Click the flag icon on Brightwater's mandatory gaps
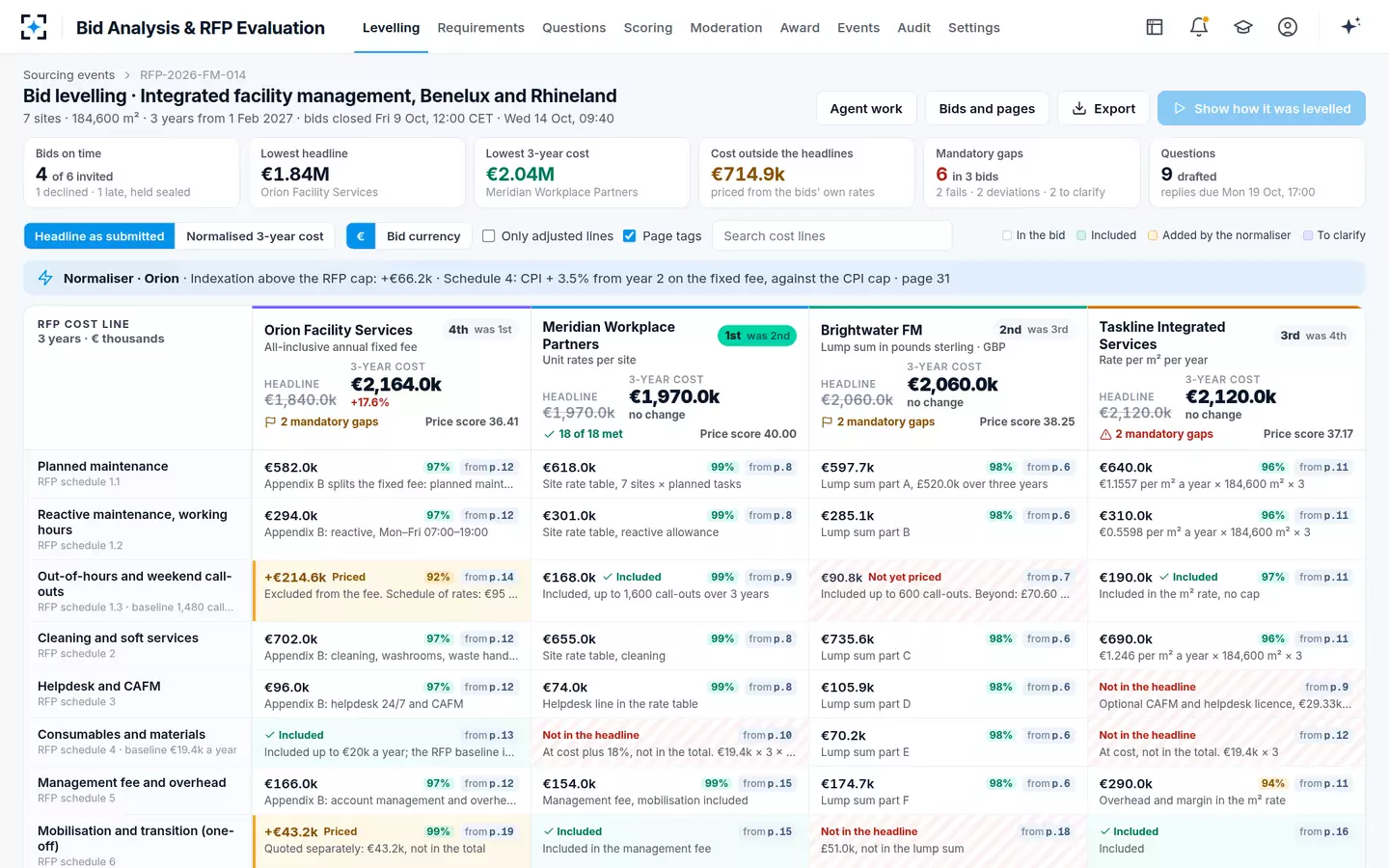 (x=828, y=422)
